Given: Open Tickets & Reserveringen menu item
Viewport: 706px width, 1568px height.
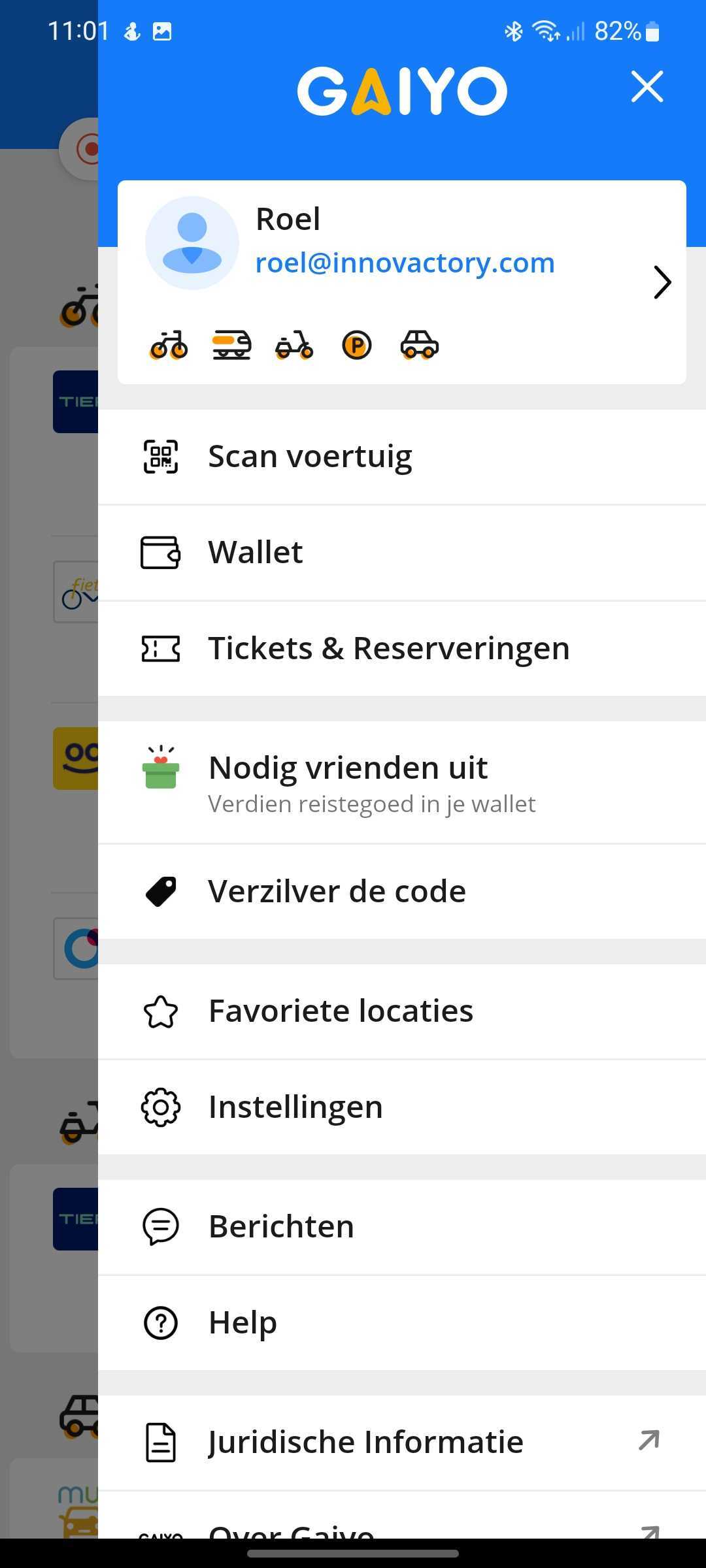Looking at the screenshot, I should 402,649.
